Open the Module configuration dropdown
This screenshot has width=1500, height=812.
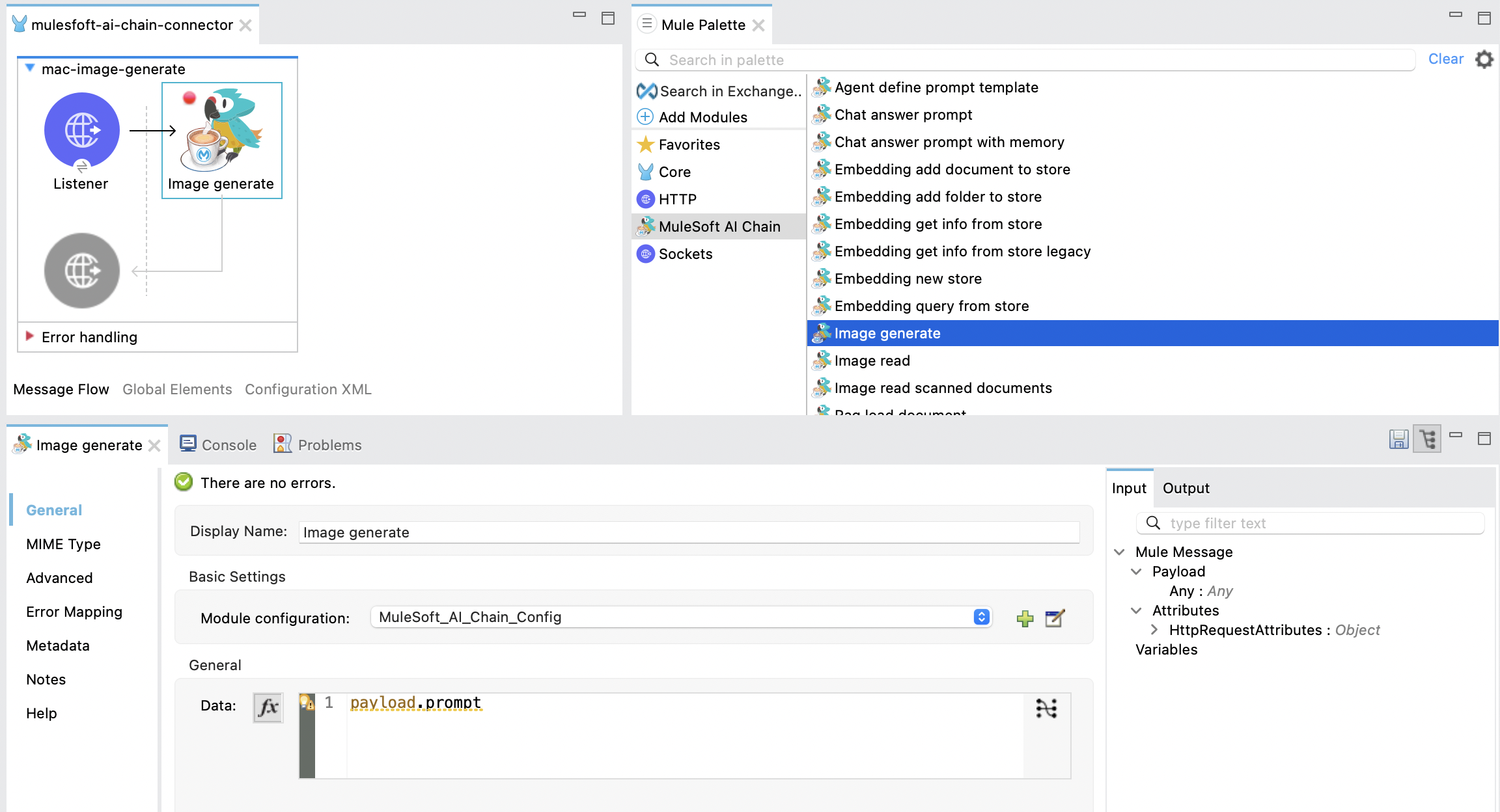tap(681, 617)
